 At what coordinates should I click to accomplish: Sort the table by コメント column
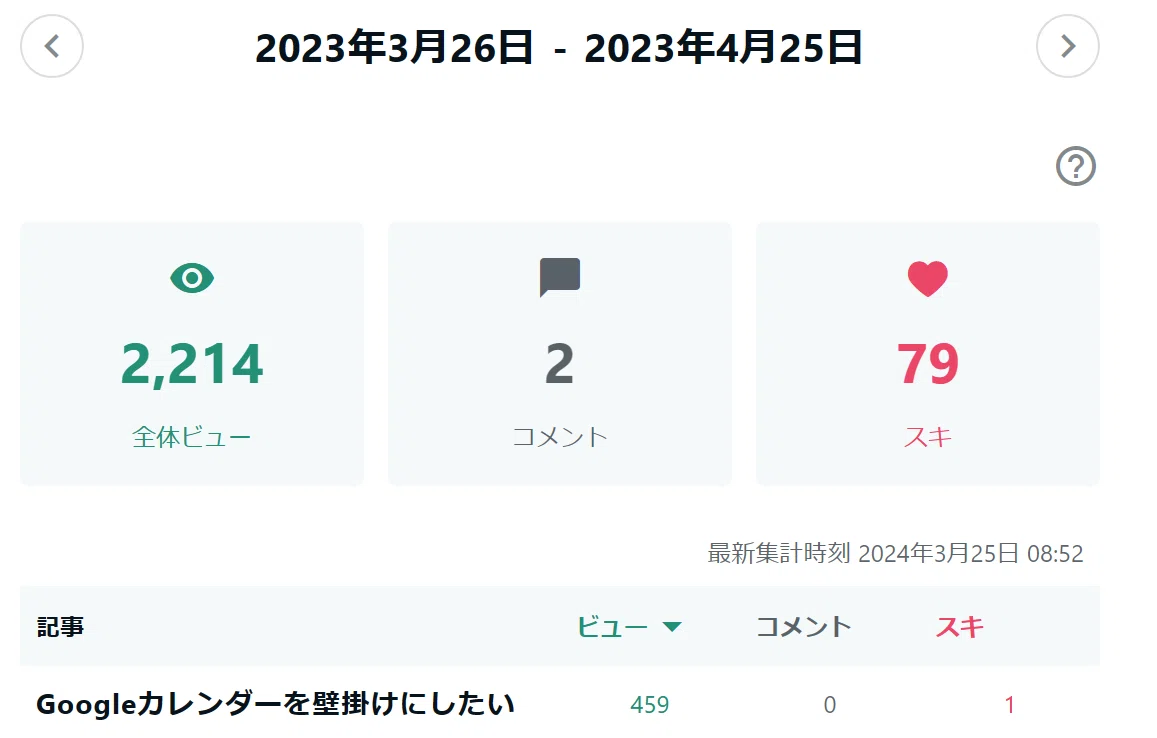point(804,627)
